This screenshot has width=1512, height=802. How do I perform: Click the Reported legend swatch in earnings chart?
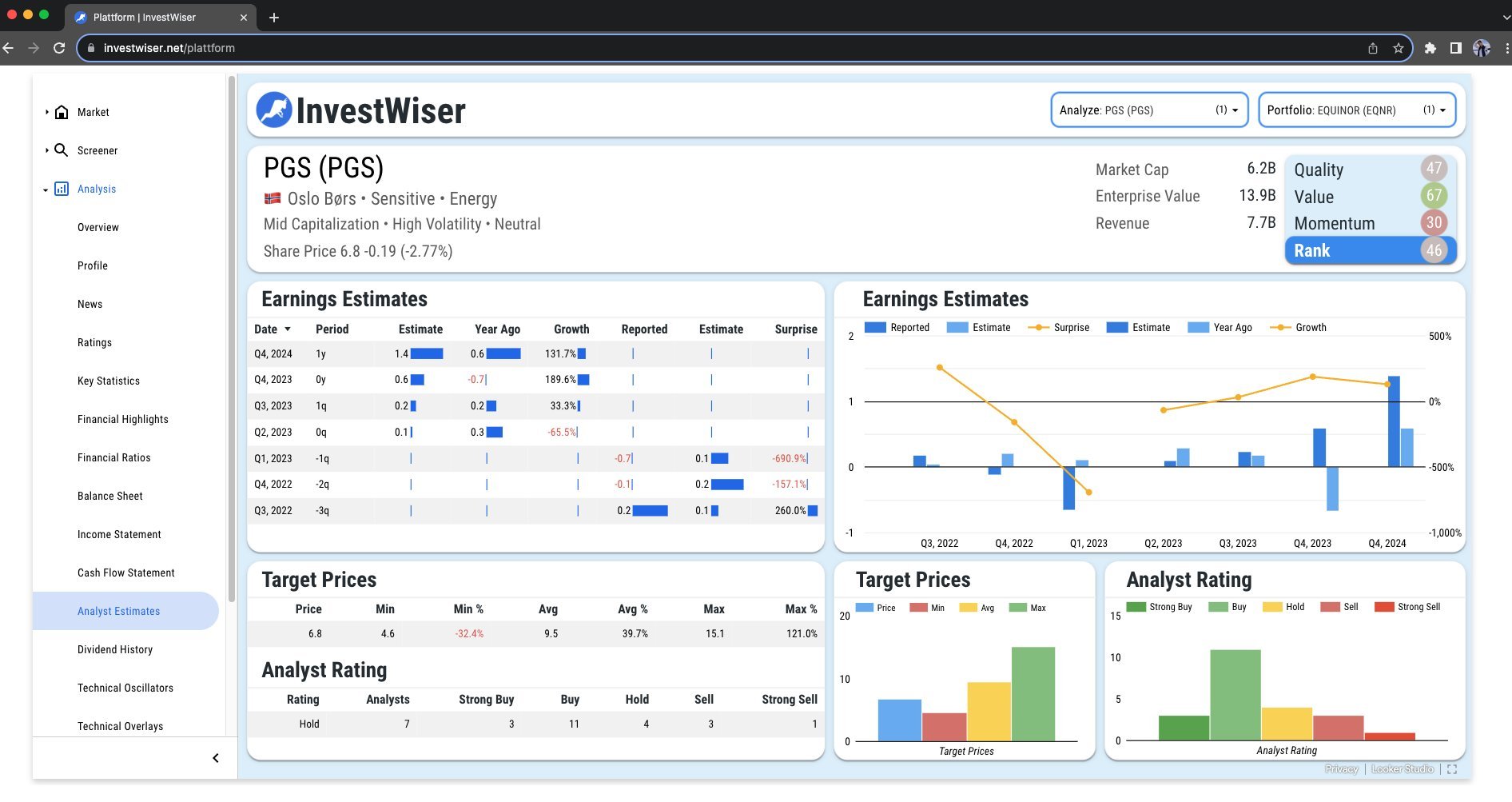pos(875,327)
